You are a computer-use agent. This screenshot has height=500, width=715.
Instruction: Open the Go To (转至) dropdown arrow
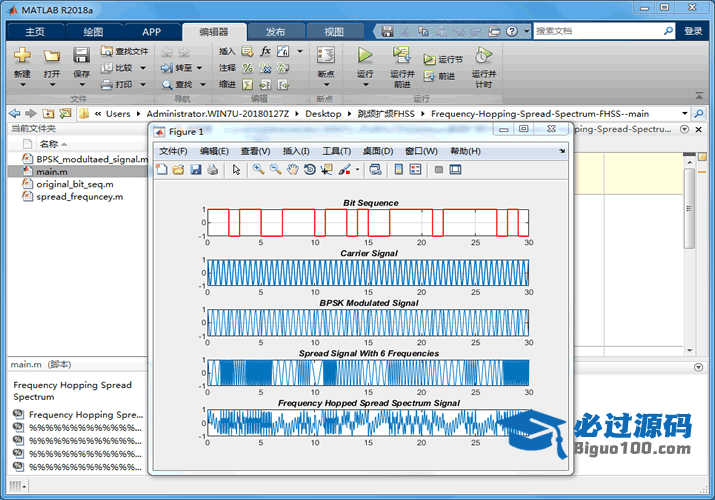coord(199,68)
